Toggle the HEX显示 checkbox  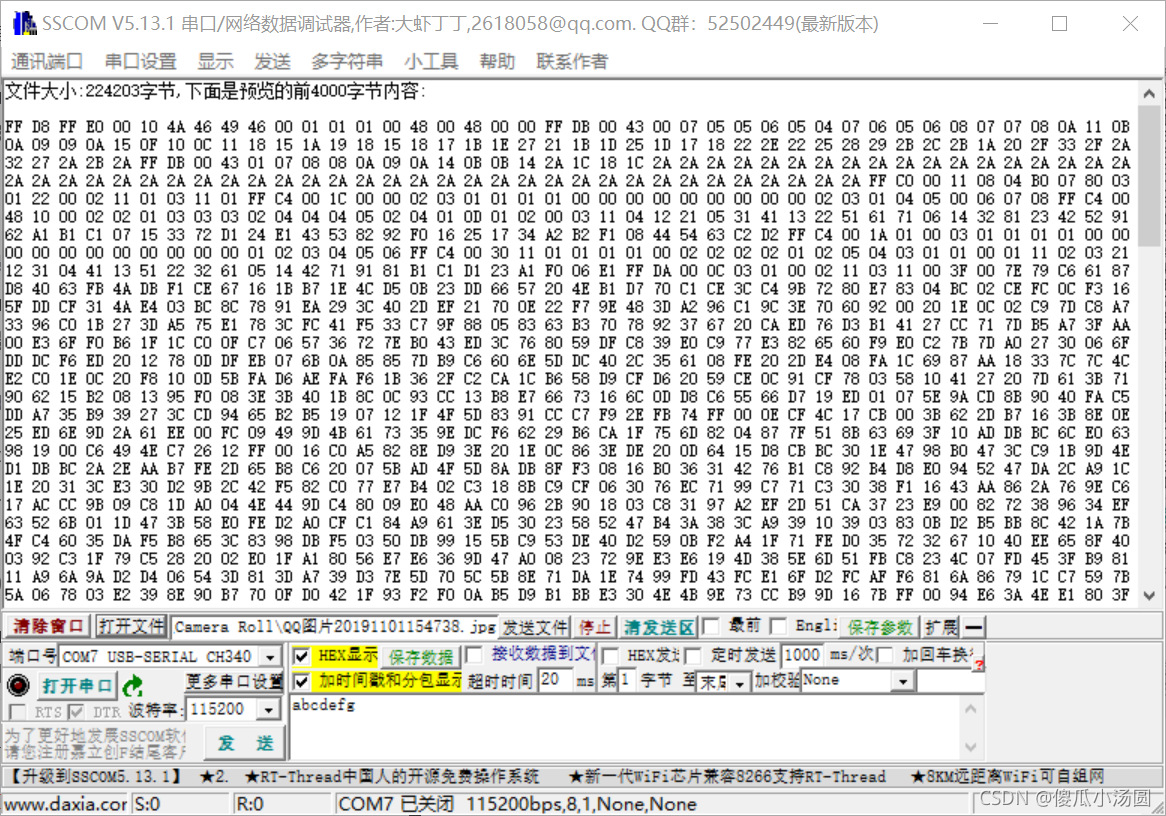pyautogui.click(x=301, y=656)
